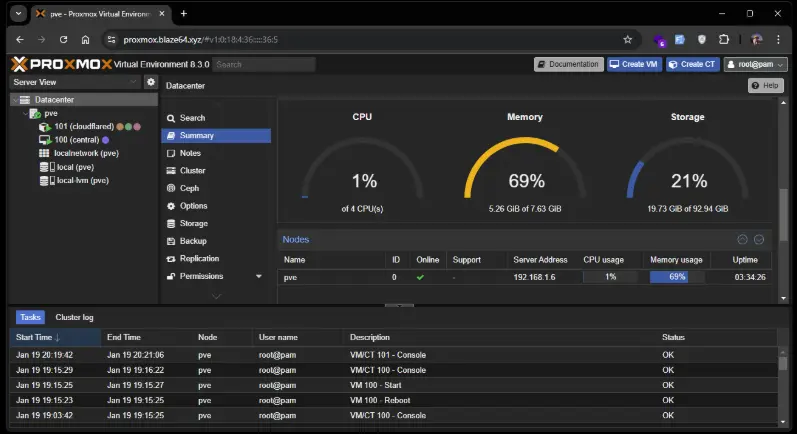
Task: Reload the page with browser refresh icon
Action: pos(64,40)
